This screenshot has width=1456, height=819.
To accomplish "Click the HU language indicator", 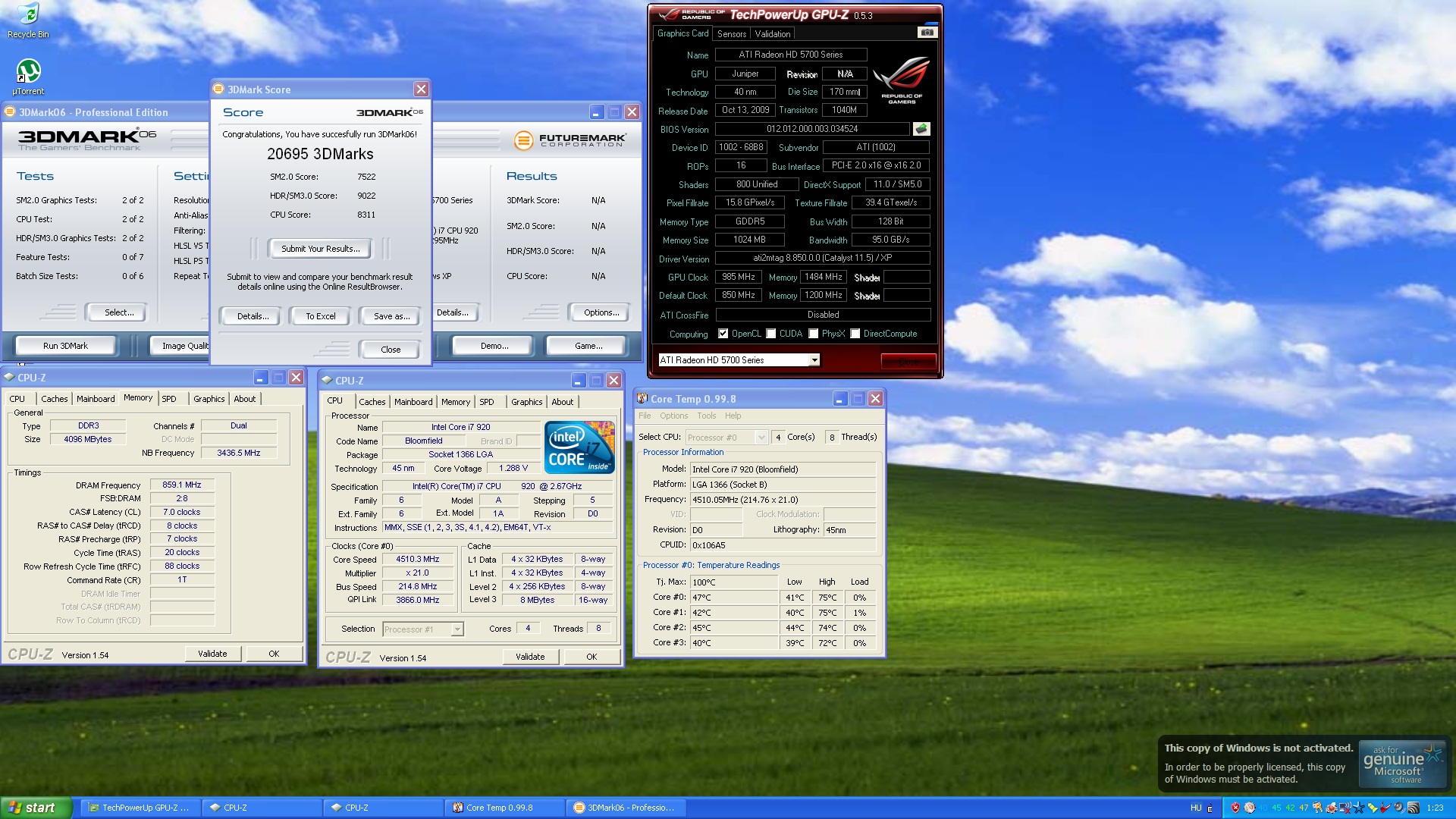I will (x=1196, y=808).
